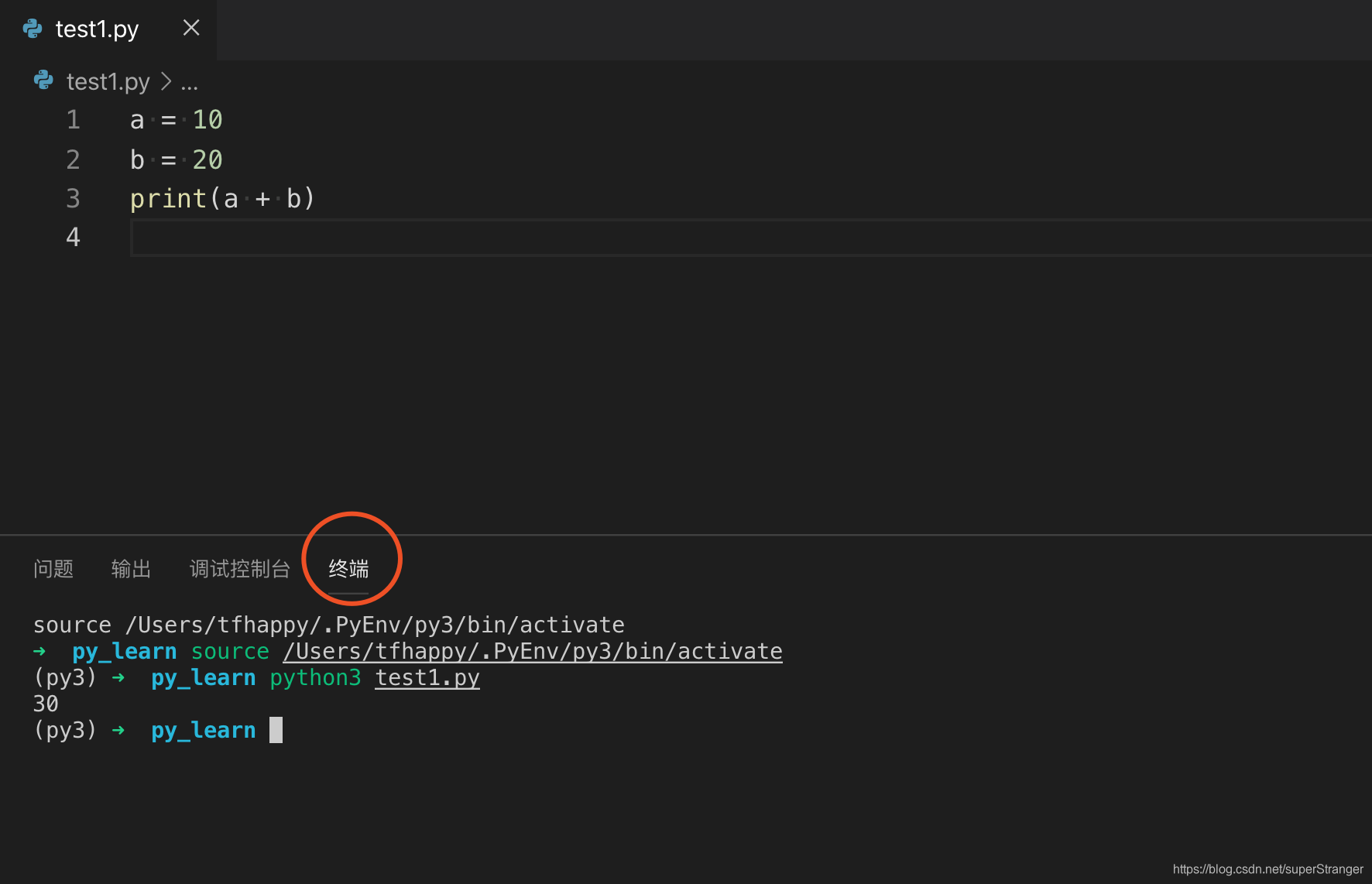
Task: Click line number 4 in the gutter
Action: click(x=74, y=237)
